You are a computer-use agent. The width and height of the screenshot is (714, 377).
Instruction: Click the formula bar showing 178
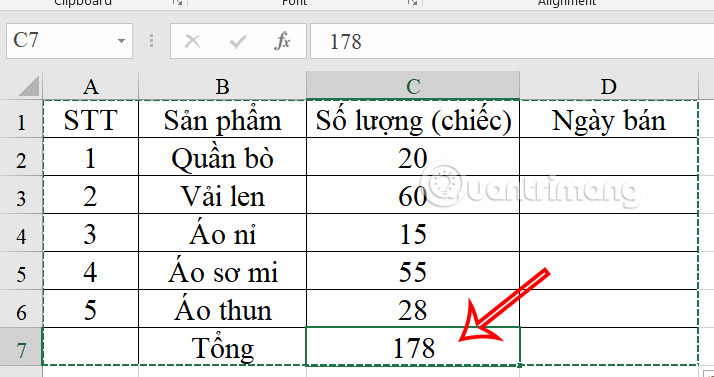coord(512,41)
